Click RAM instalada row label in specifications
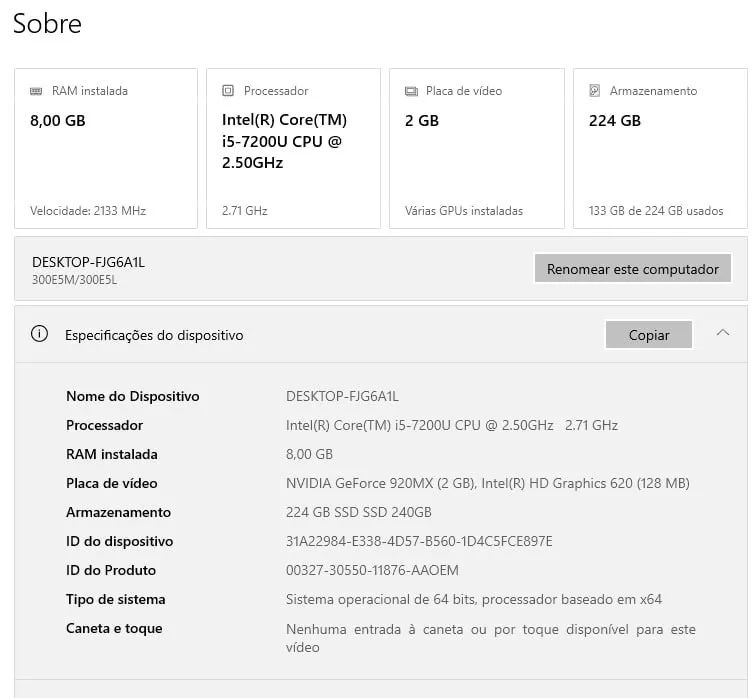Image resolution: width=752 pixels, height=698 pixels. tap(112, 454)
